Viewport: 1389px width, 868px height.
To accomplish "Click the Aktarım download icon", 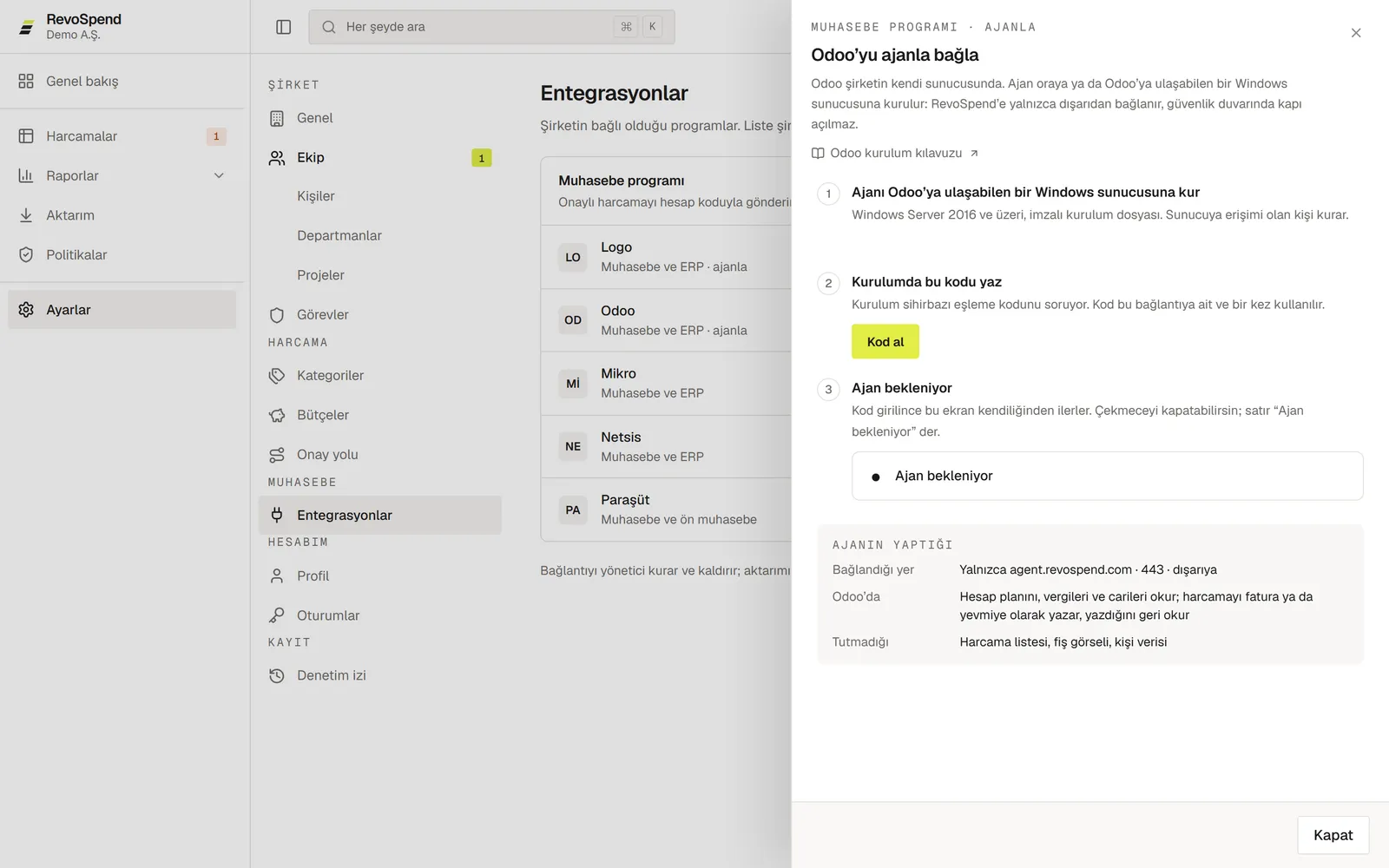I will [26, 215].
